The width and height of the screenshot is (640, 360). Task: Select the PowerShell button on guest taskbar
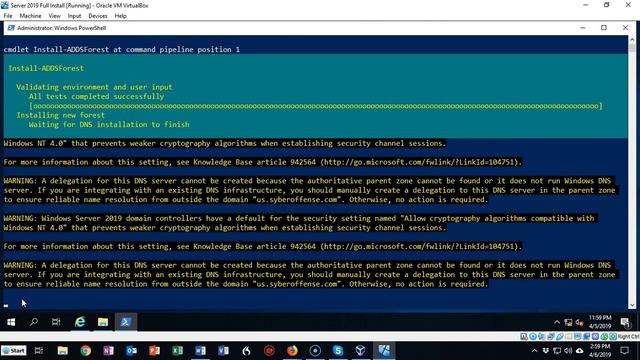[x=125, y=322]
